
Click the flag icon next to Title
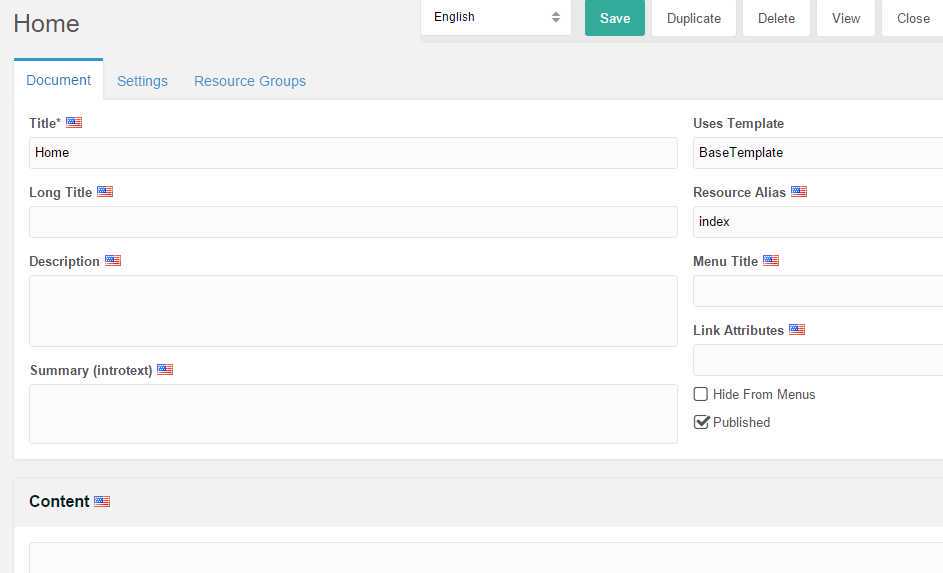point(73,123)
